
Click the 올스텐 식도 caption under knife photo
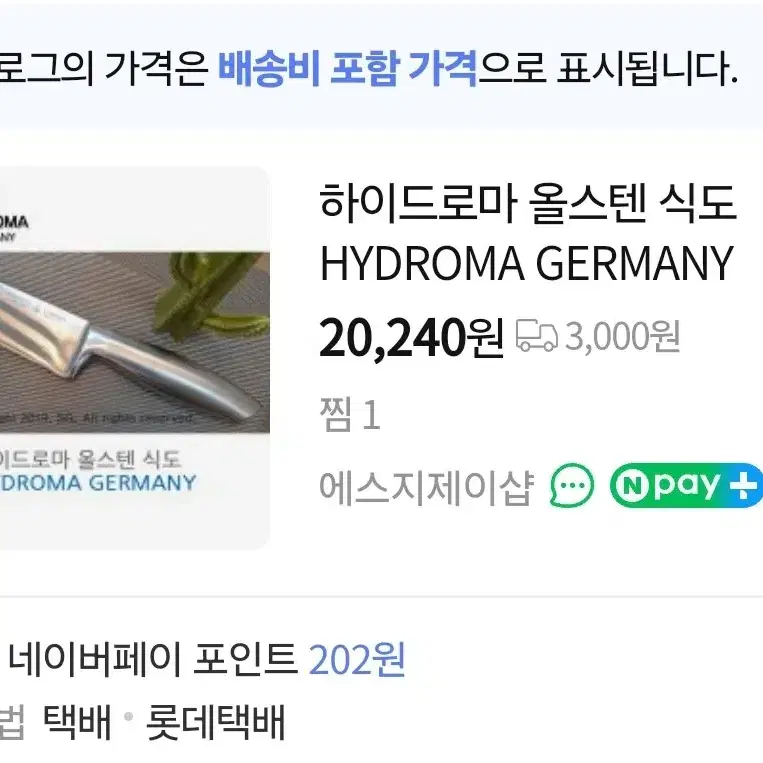131,459
